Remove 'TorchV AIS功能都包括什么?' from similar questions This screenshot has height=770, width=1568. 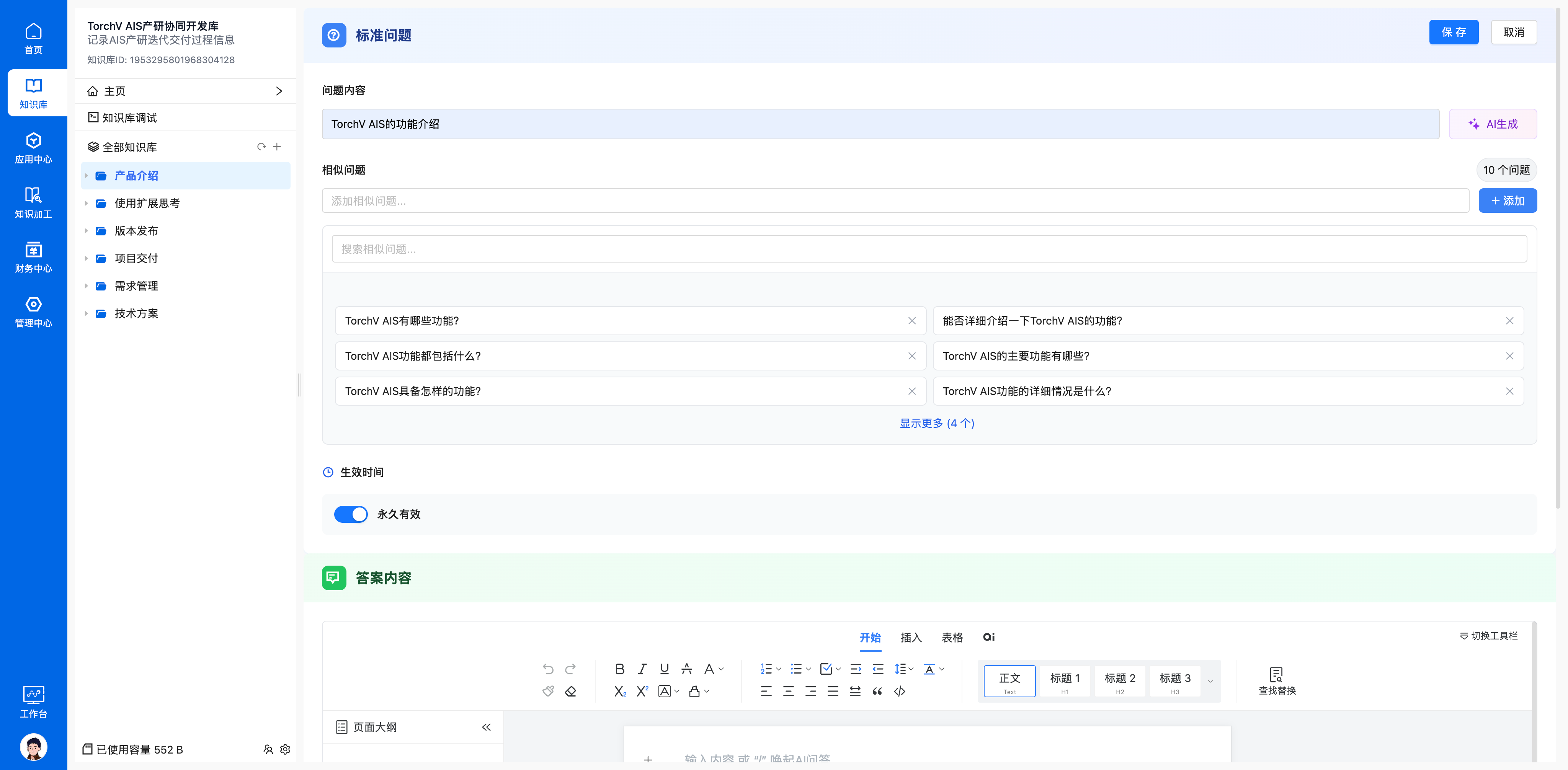coord(911,356)
